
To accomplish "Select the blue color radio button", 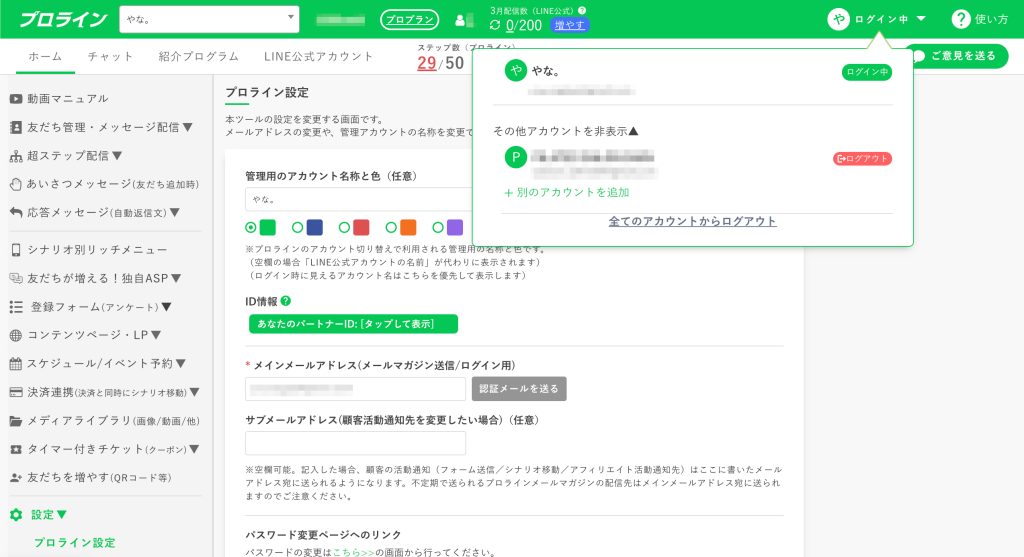I will coord(297,227).
